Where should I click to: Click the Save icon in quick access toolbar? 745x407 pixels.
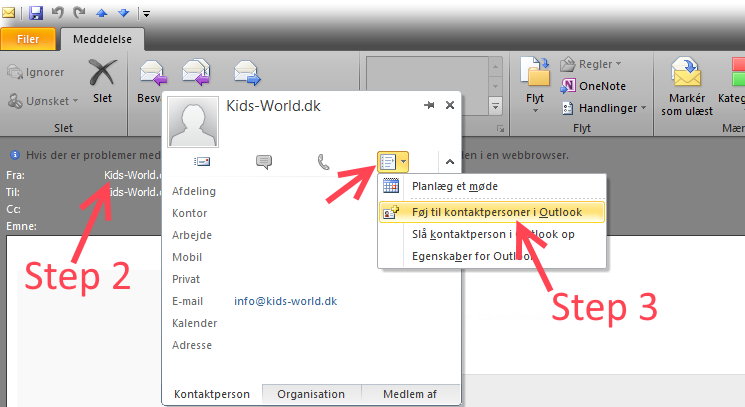point(36,13)
